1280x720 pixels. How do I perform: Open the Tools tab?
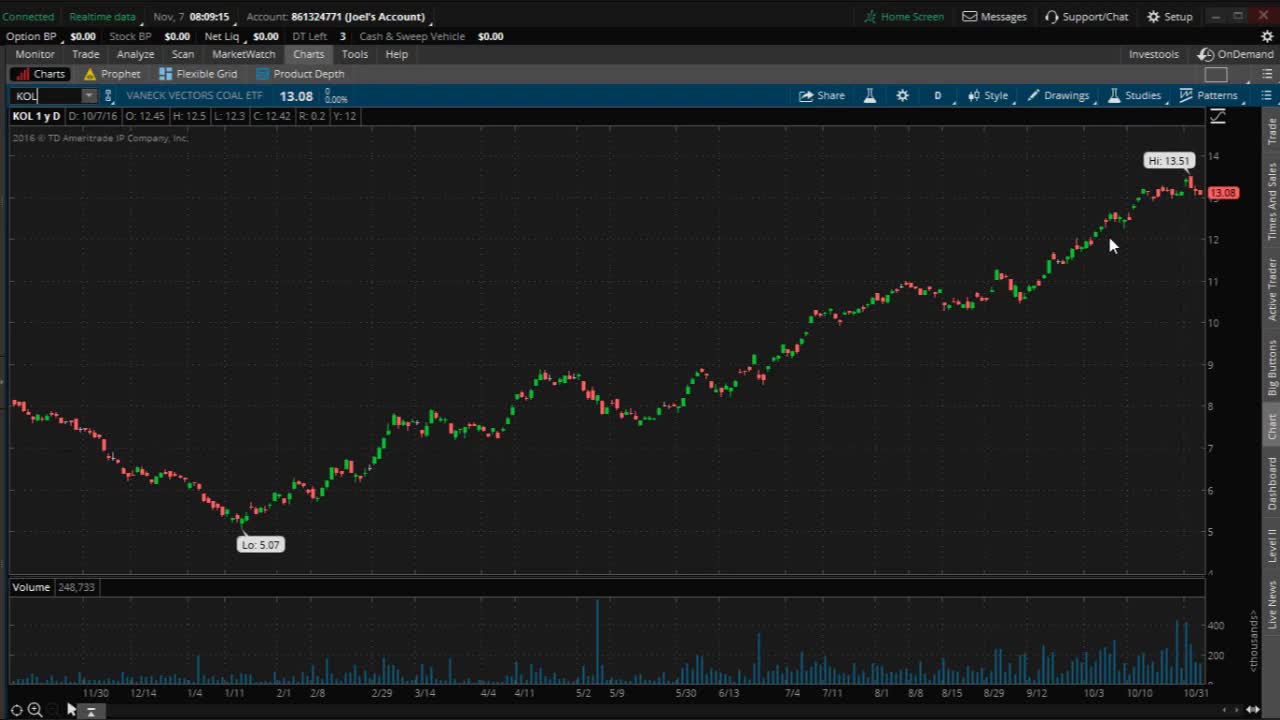(355, 55)
